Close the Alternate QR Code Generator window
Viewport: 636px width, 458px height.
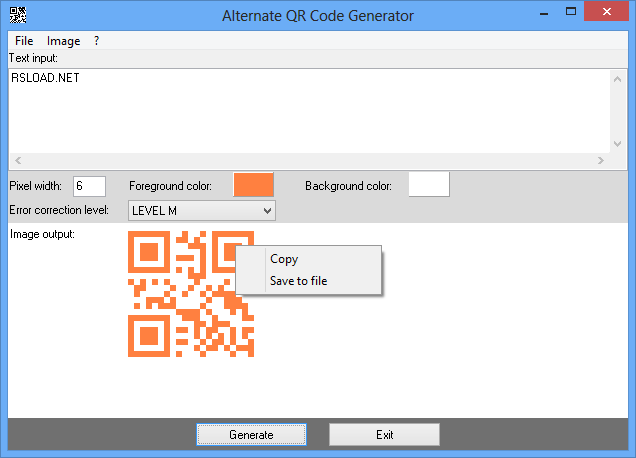pos(609,12)
